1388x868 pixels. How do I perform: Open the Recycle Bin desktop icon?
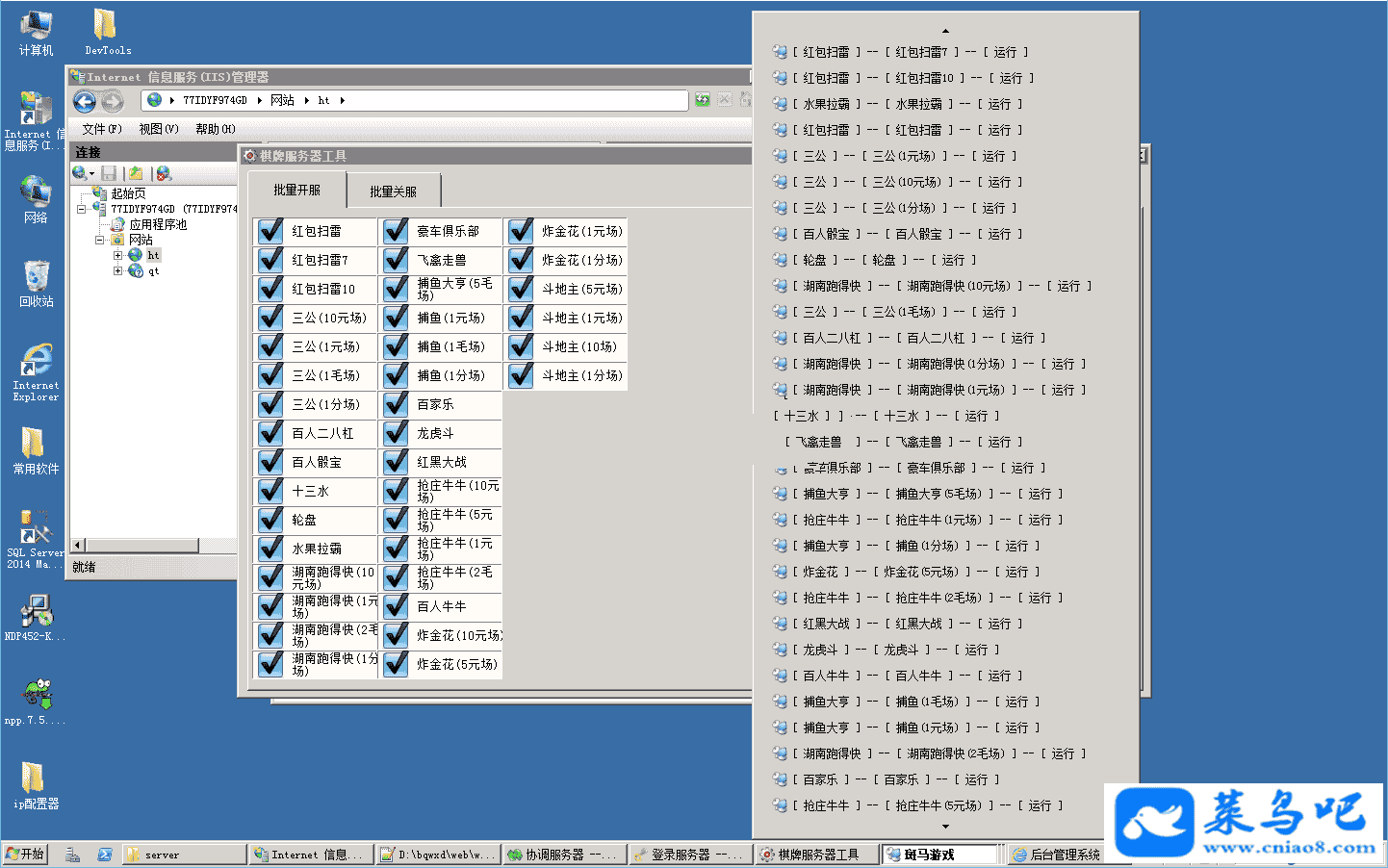(x=37, y=283)
